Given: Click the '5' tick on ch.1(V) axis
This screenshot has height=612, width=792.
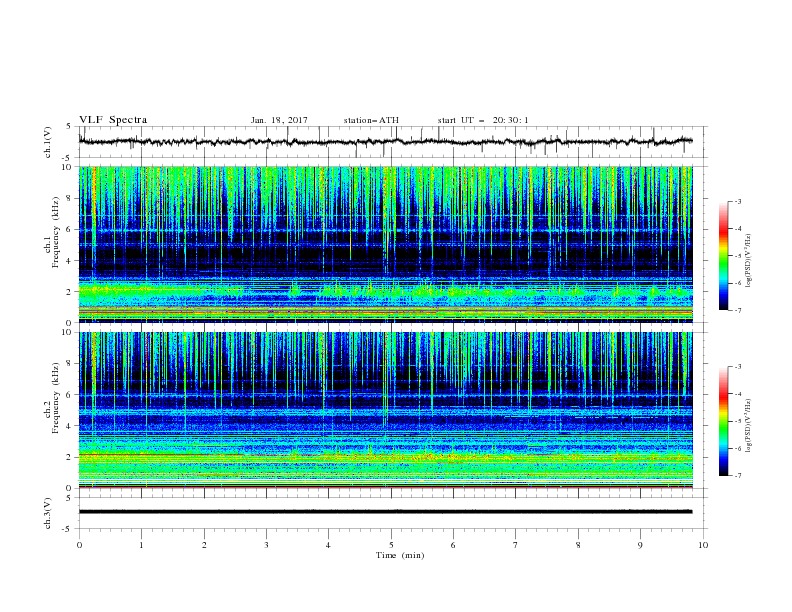Looking at the screenshot, I should [x=71, y=126].
